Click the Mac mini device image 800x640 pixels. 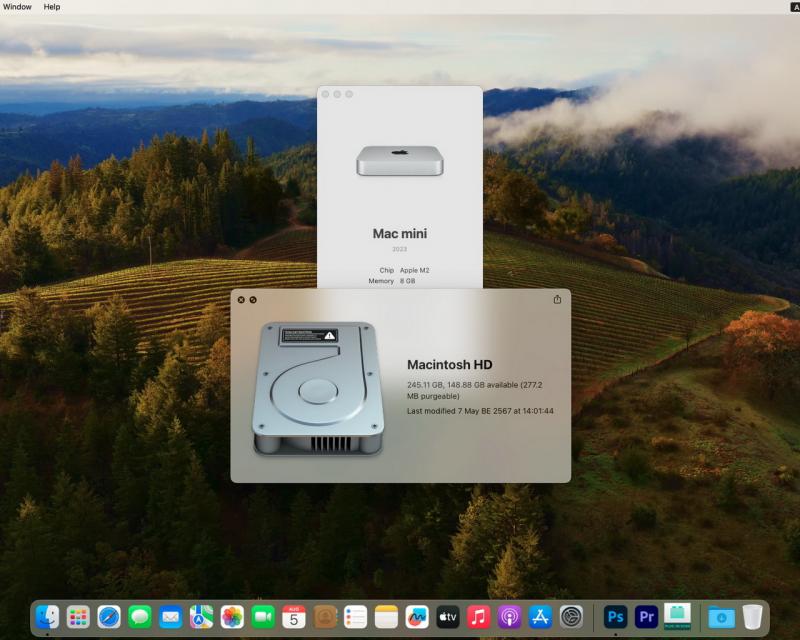coord(399,160)
